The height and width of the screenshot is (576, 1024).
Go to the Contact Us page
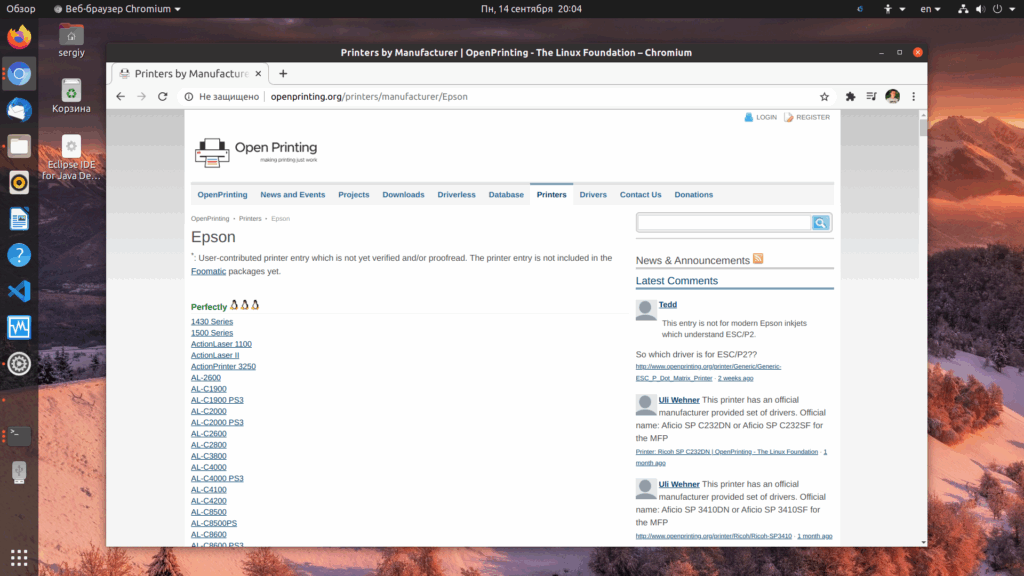pyautogui.click(x=640, y=195)
